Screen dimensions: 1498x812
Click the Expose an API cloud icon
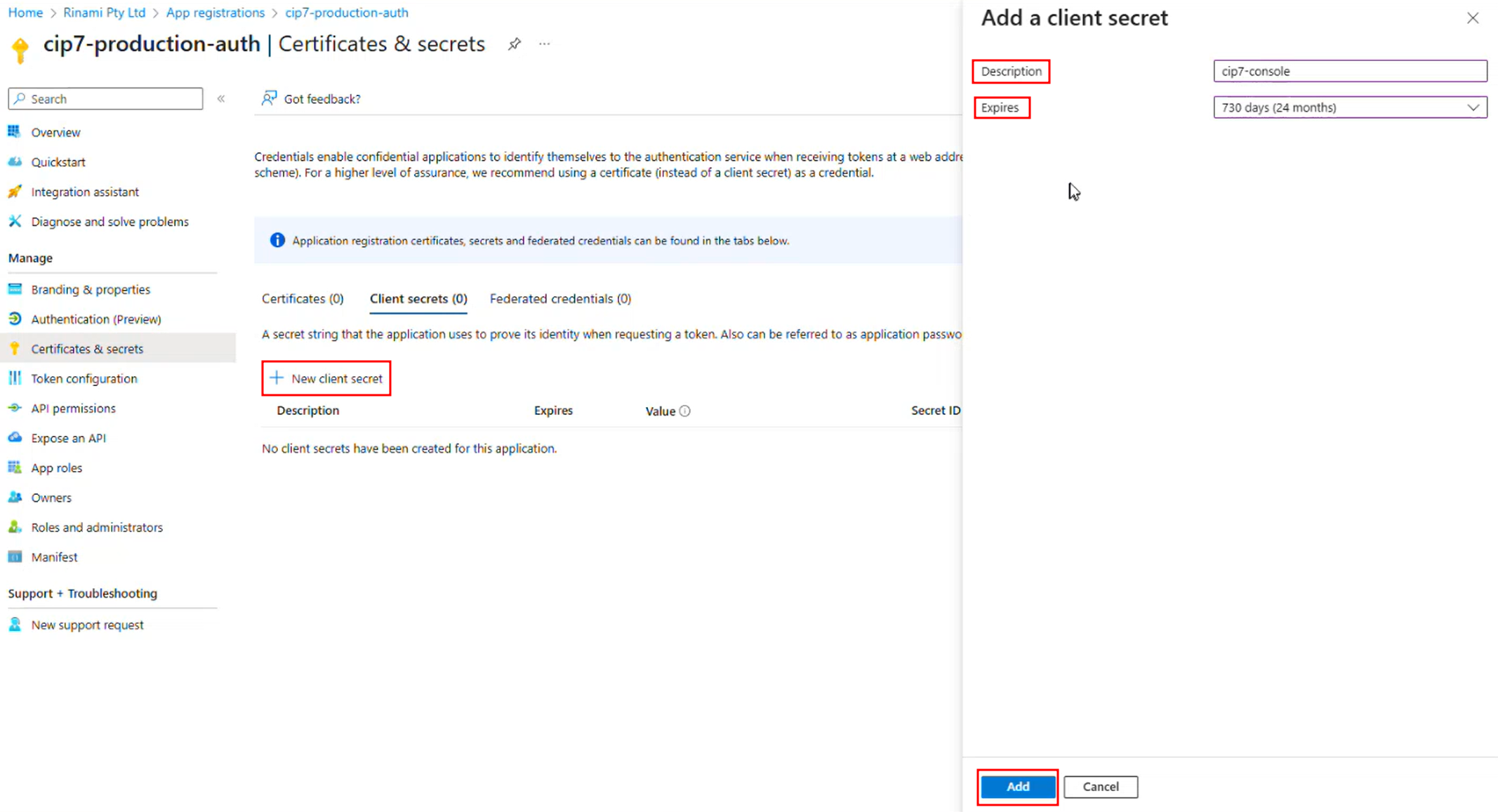tap(14, 437)
